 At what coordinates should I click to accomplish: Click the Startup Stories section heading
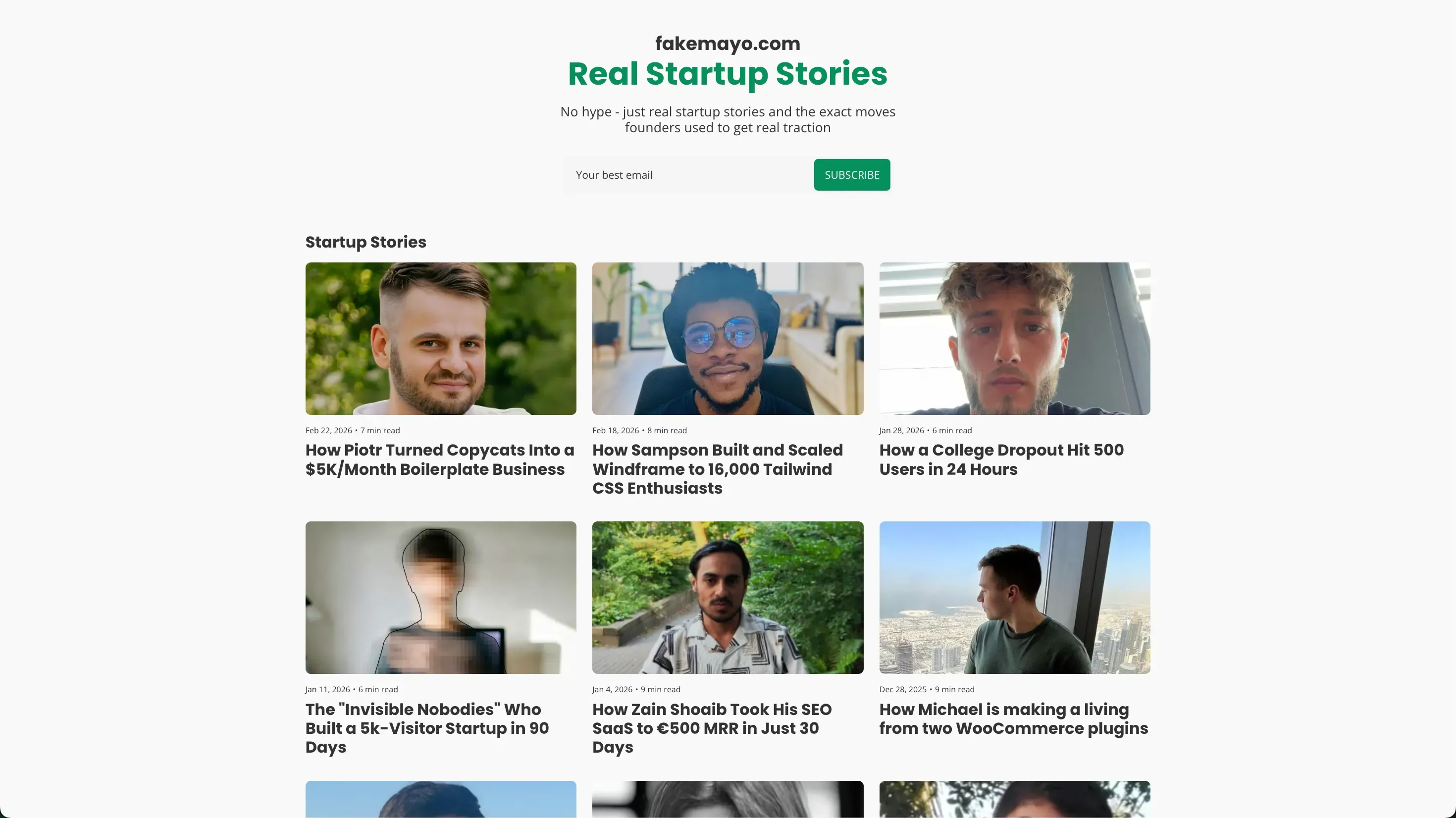click(x=365, y=242)
